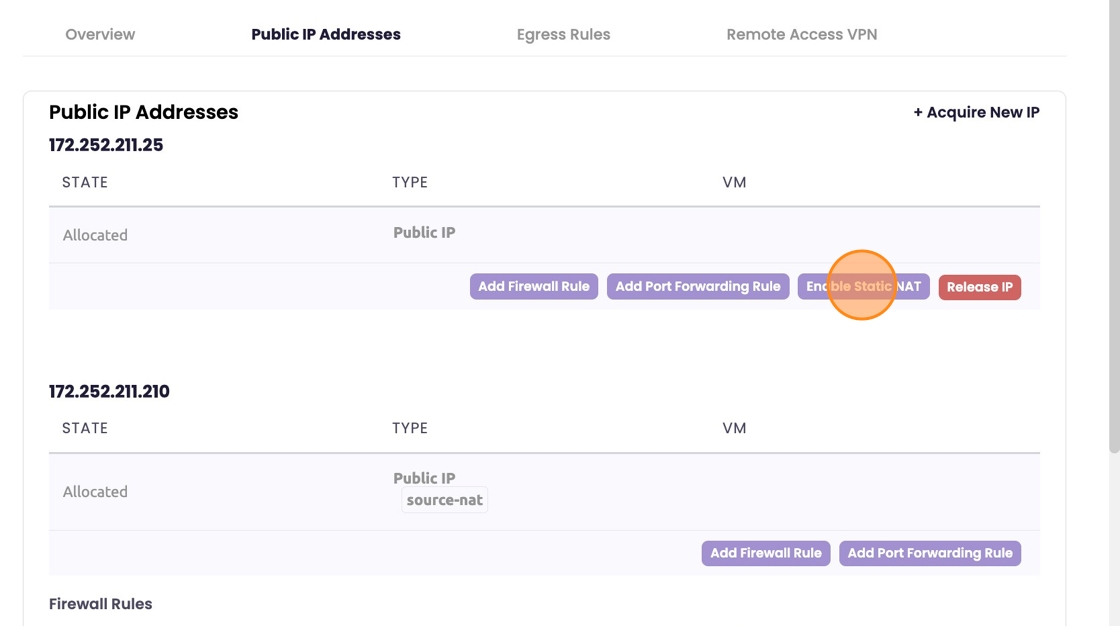Click the Public IP Addresses card heading
The width and height of the screenshot is (1120, 626).
[x=143, y=112]
